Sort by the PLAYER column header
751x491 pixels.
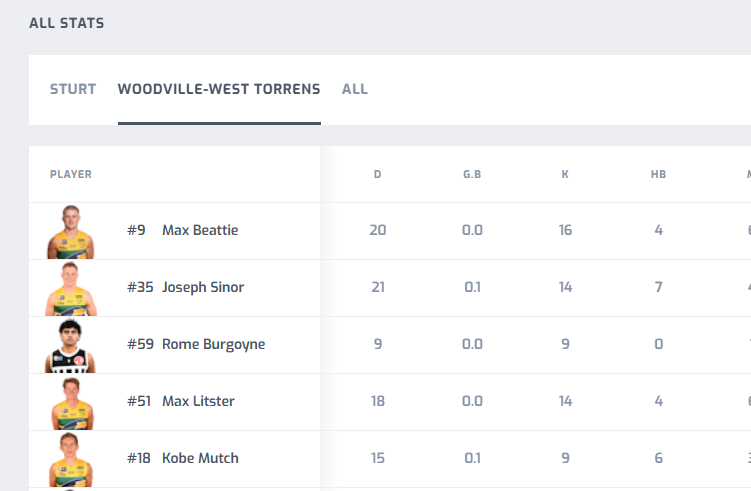pos(71,174)
